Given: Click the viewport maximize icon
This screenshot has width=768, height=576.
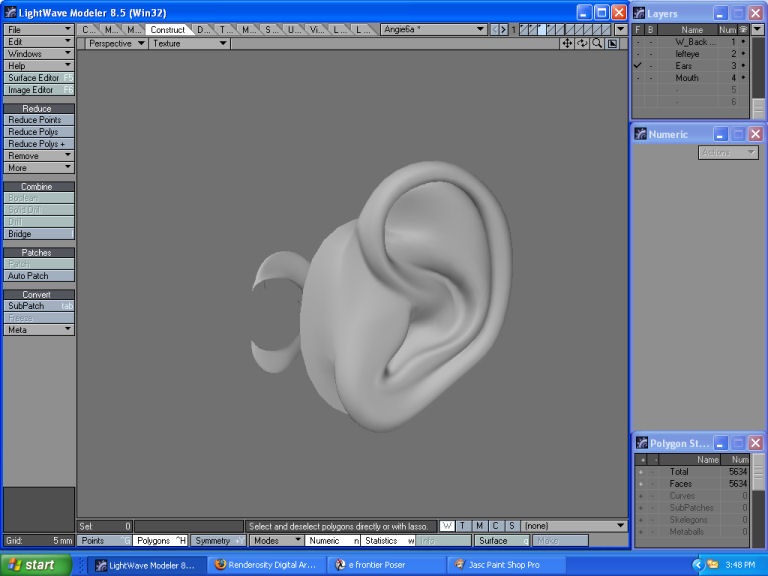Looking at the screenshot, I should click(612, 44).
